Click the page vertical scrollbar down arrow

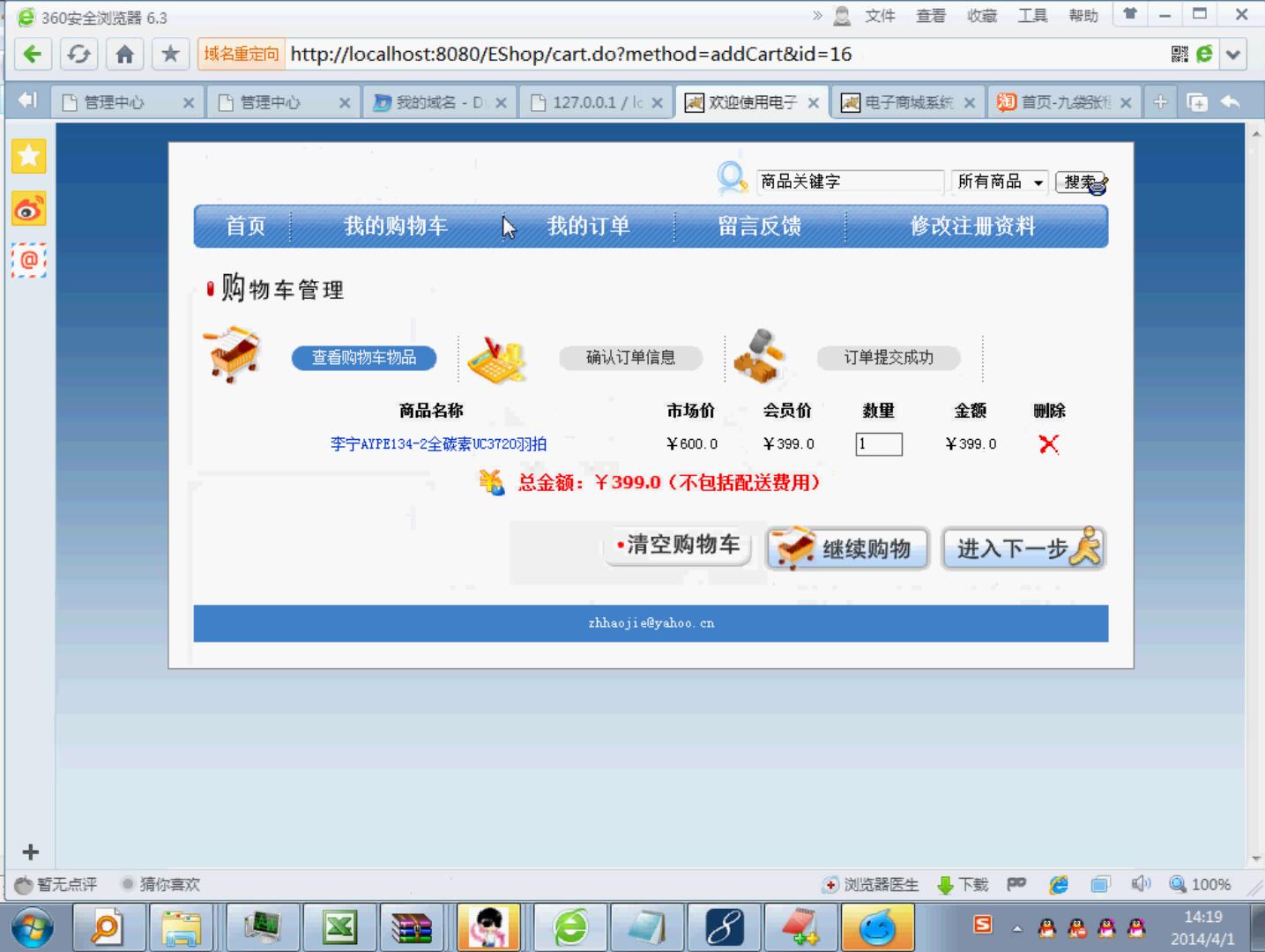(1256, 859)
